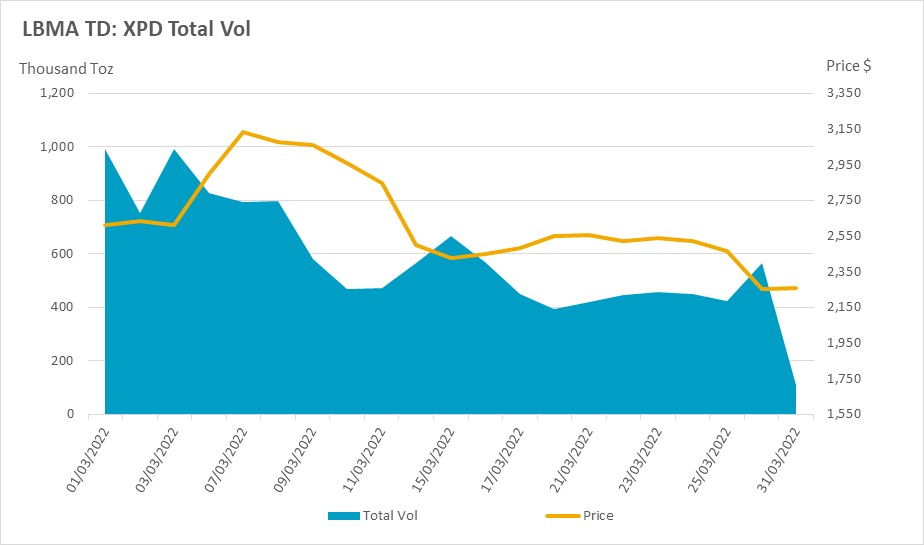Viewport: 924px width, 545px height.
Task: Click the orange Price legend line marker
Action: click(563, 516)
